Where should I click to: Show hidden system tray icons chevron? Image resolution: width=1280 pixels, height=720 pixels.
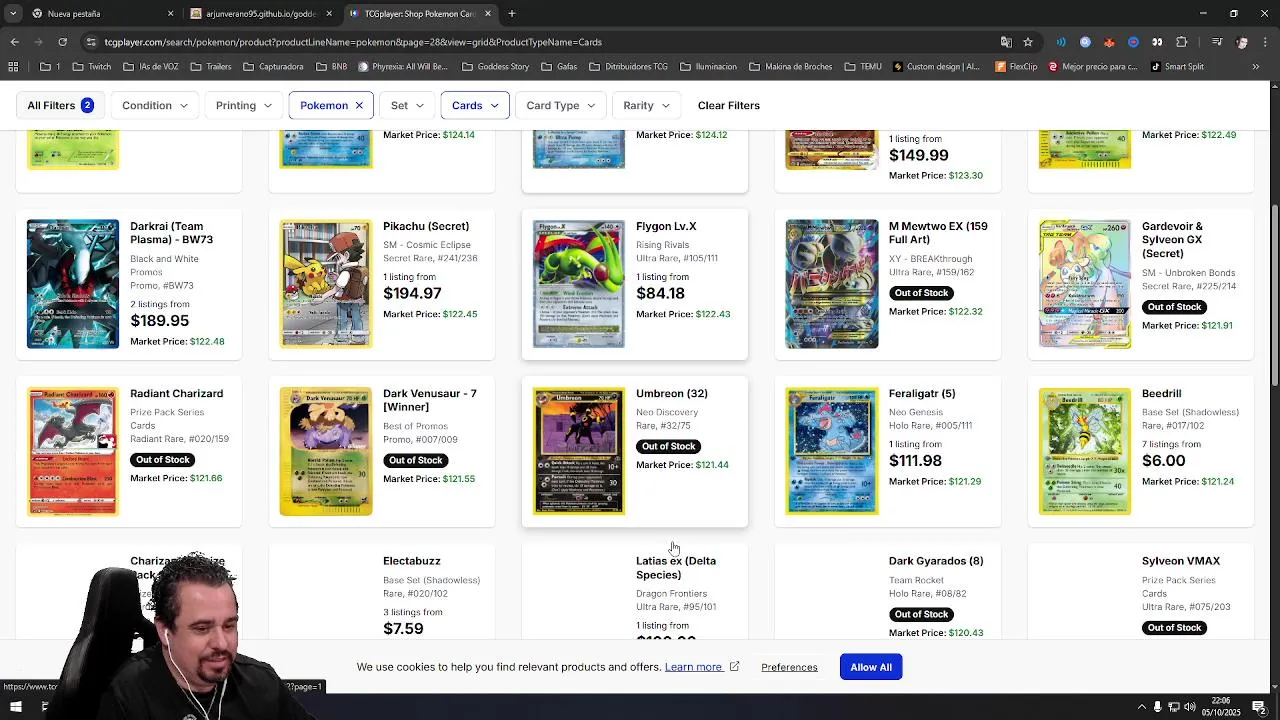pos(1142,707)
